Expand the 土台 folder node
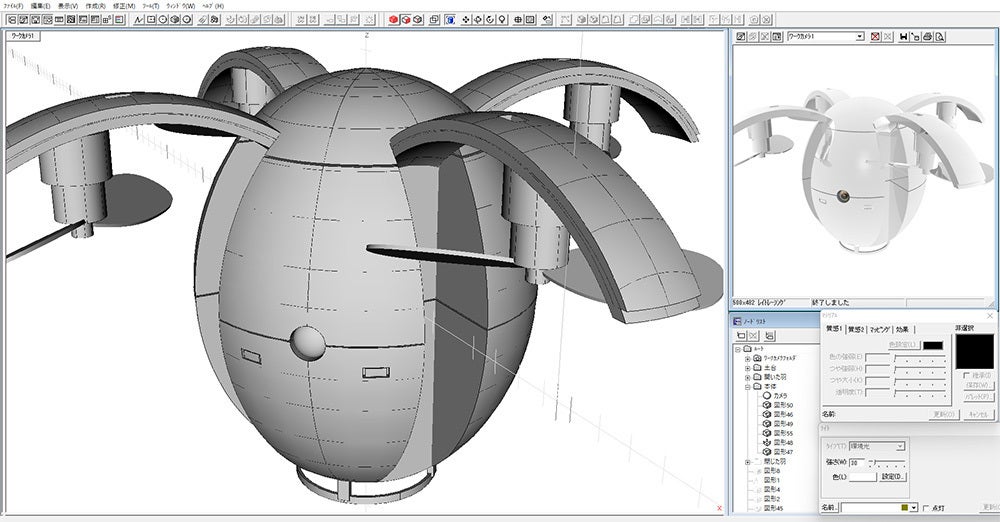The image size is (1000, 522). (x=747, y=366)
